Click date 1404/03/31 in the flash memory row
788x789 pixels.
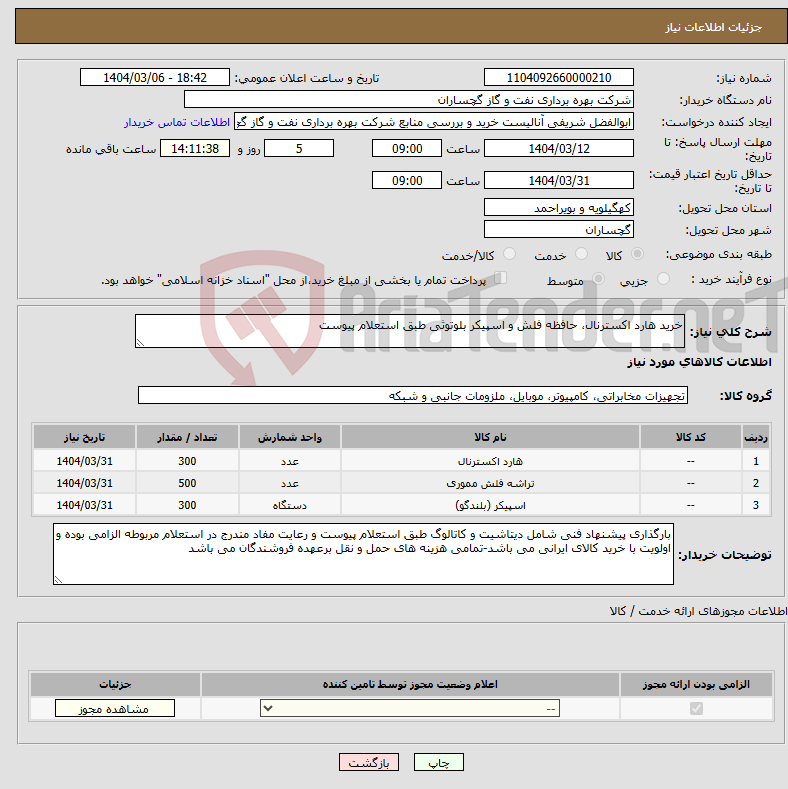pyautogui.click(x=85, y=483)
